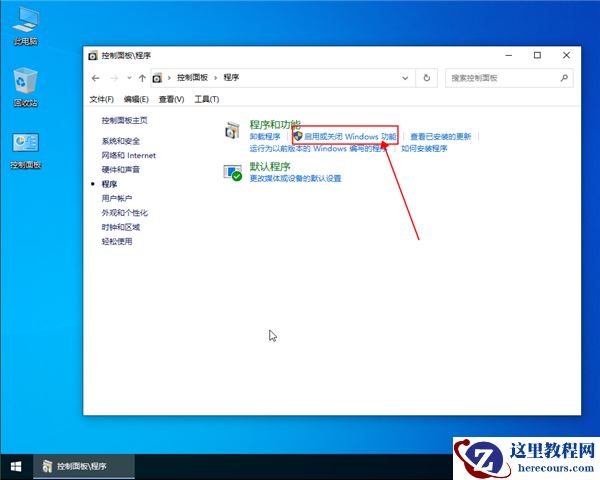
Task: Close the Control Panel window
Action: coord(566,56)
